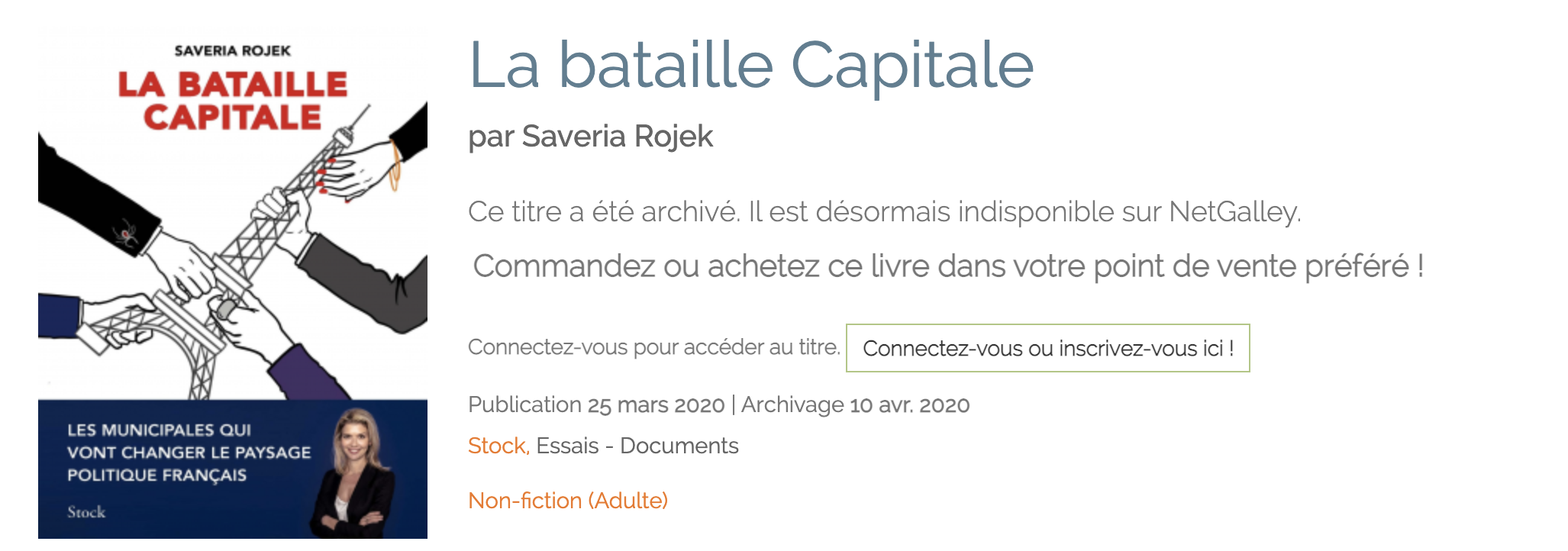Image resolution: width=1568 pixels, height=551 pixels.
Task: Click the red cover title LA BATAILLE CAPITALE
Action: tap(233, 101)
